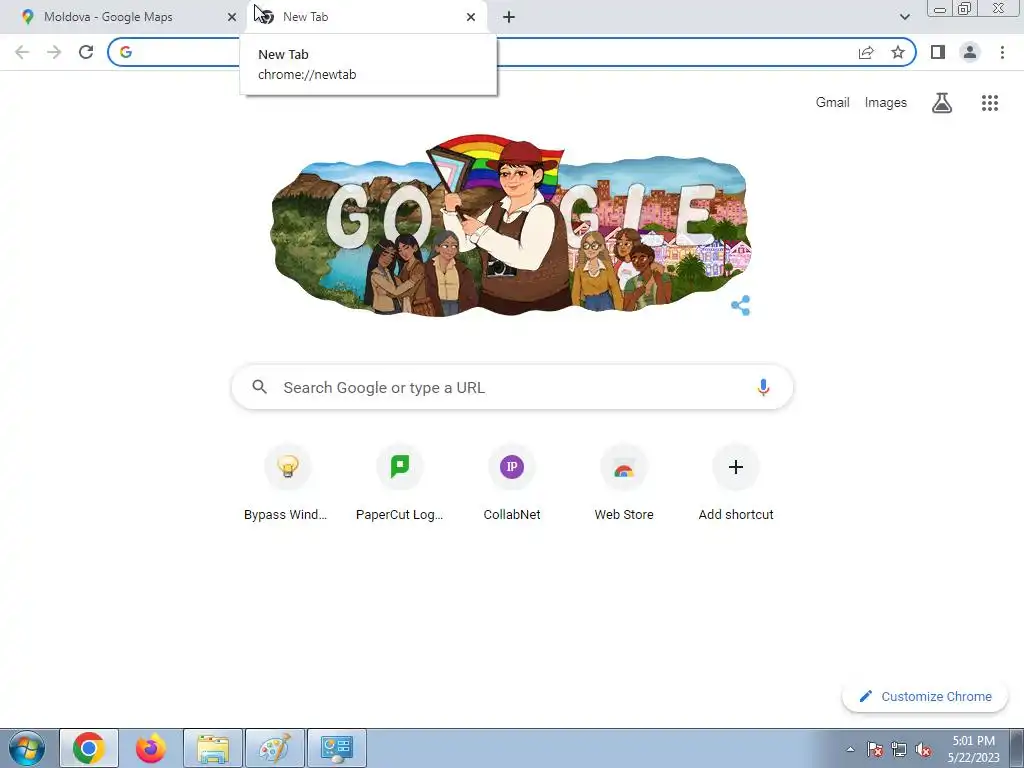
Task: Click the Google Doodle image
Action: pos(511,227)
